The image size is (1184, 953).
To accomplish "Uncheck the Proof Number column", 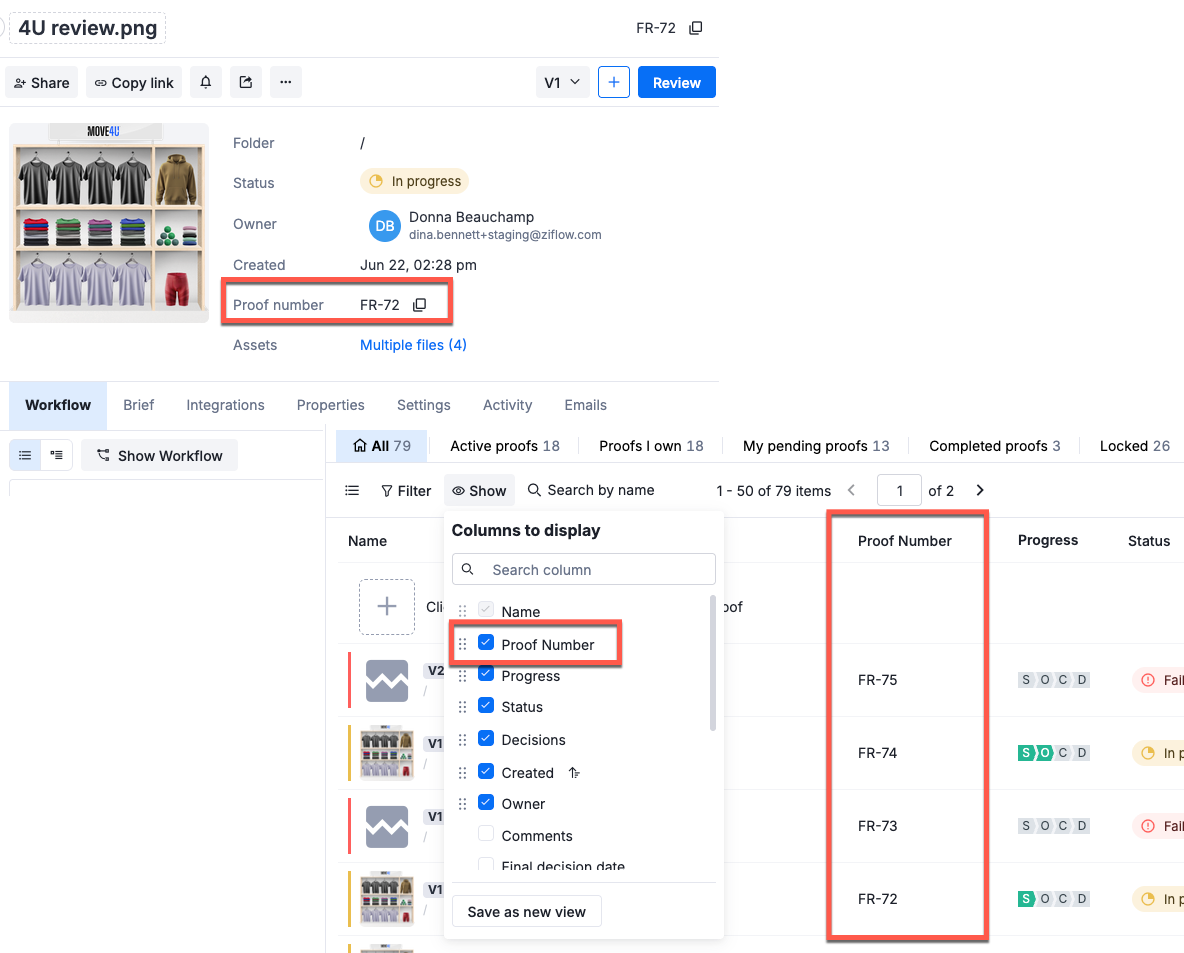I will coord(486,643).
